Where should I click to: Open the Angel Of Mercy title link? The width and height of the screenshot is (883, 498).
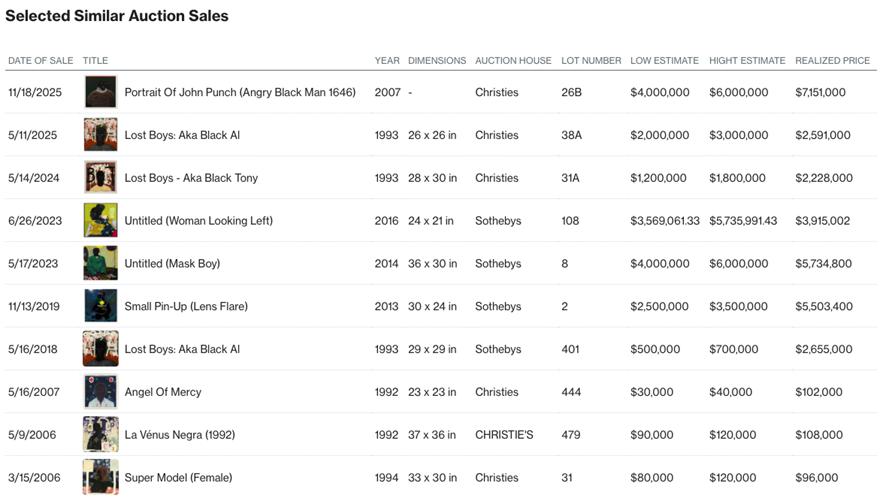(162, 392)
